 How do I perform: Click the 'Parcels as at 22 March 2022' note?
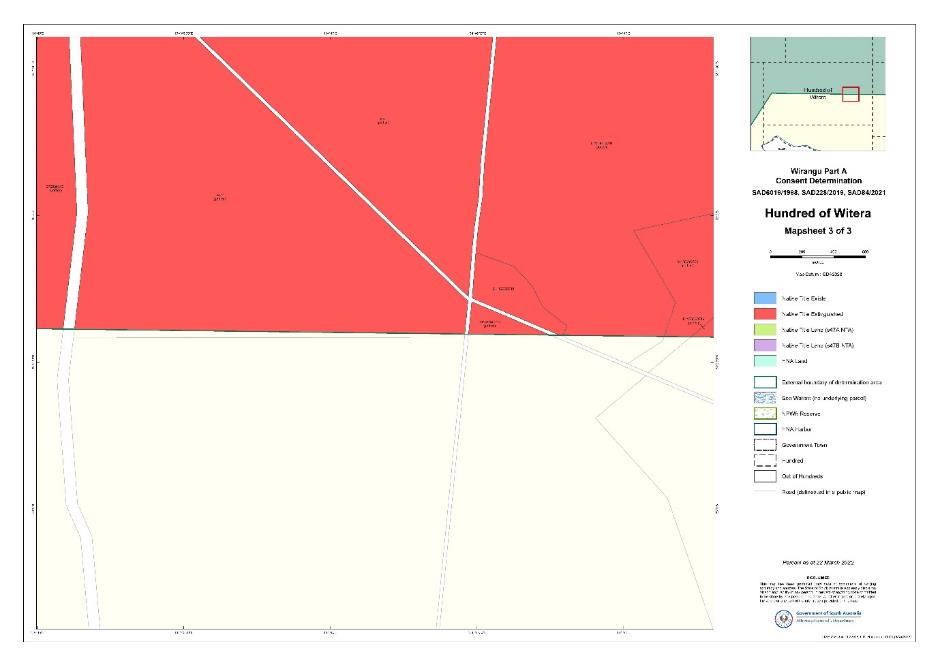[x=818, y=562]
